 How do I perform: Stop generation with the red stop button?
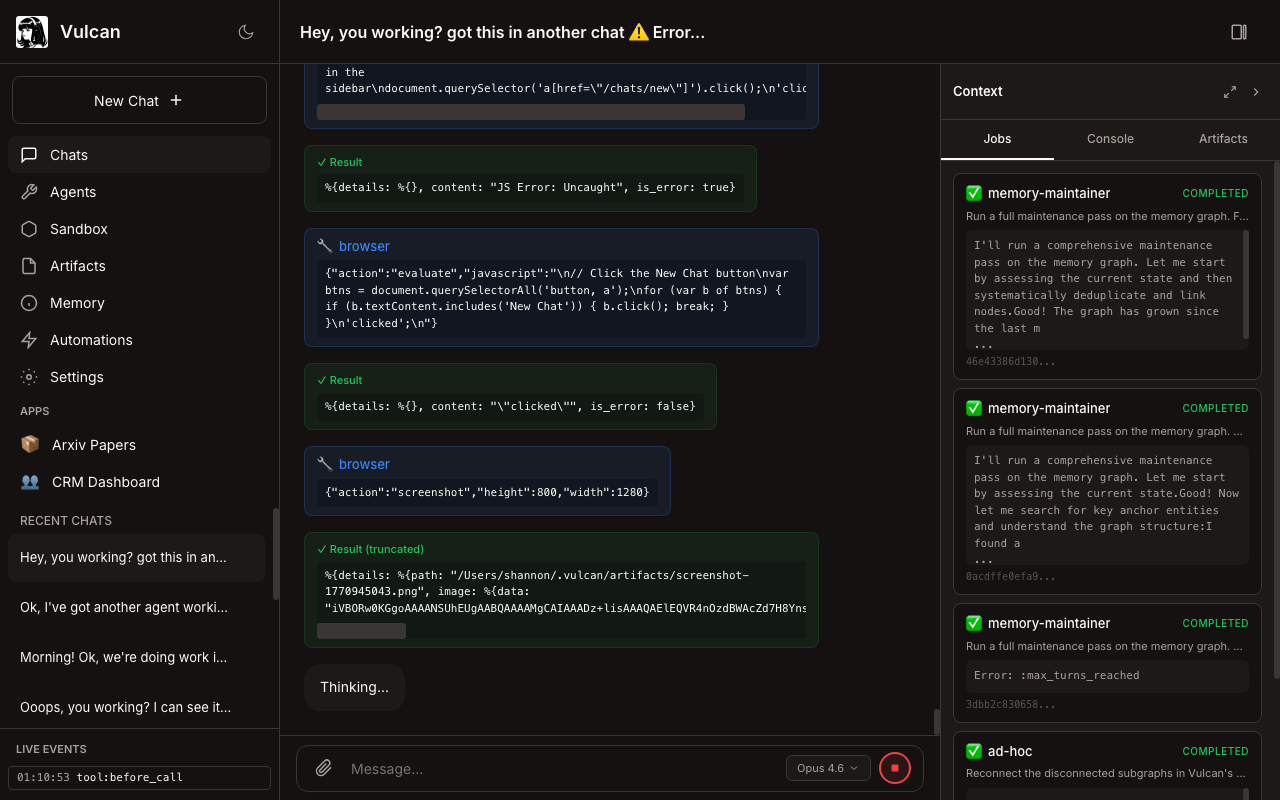(x=895, y=768)
